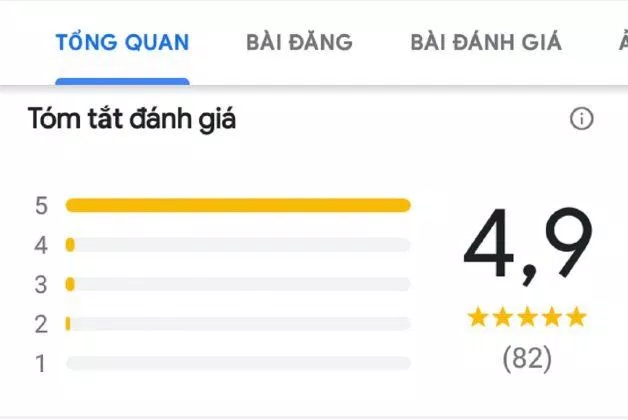
Task: Switch to the TỔNG QUAN tab
Action: click(122, 42)
